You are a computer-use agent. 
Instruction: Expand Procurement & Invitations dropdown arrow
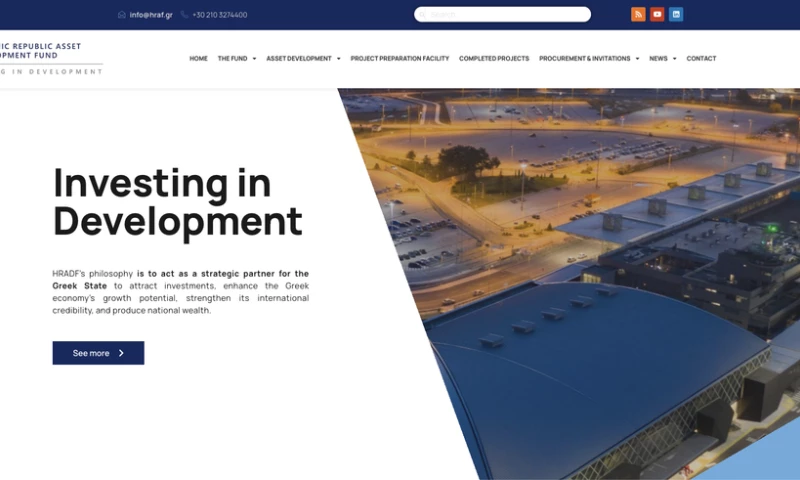(637, 59)
